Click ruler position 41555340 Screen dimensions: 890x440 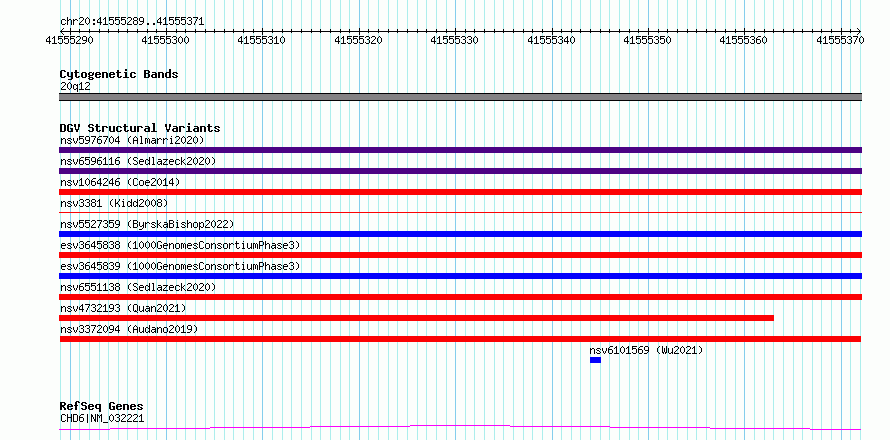(x=552, y=40)
